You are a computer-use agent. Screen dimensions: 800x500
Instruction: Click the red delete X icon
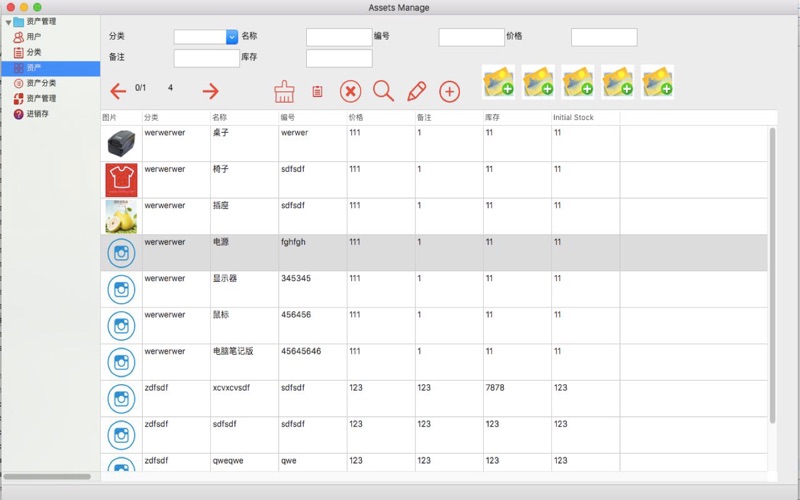(350, 92)
